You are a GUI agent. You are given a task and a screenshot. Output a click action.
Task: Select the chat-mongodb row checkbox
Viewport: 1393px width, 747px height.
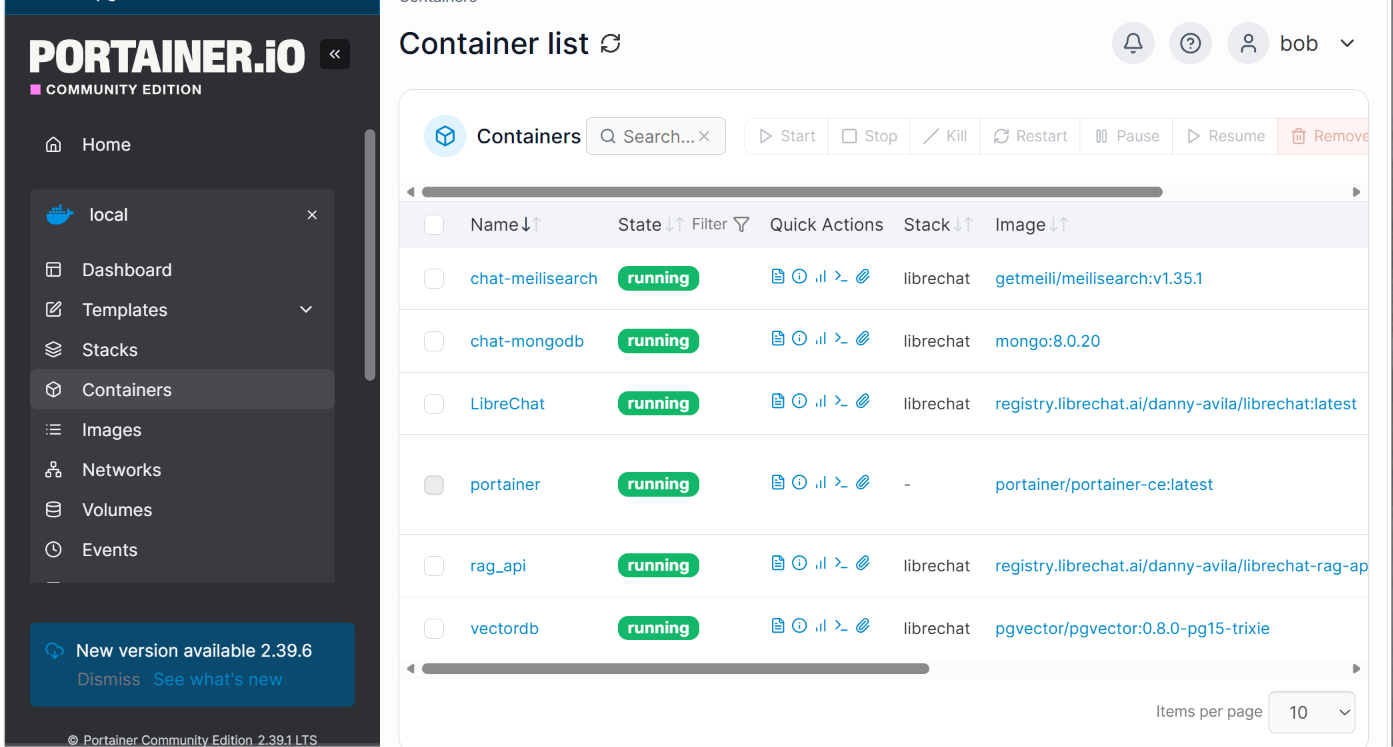point(434,341)
